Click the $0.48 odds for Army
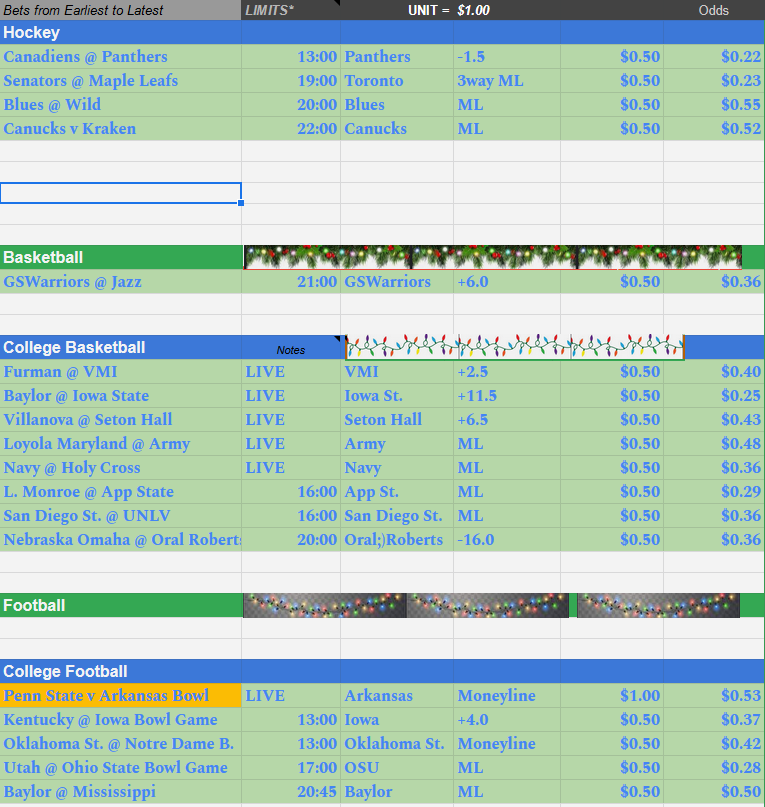The width and height of the screenshot is (765, 807). click(x=714, y=444)
